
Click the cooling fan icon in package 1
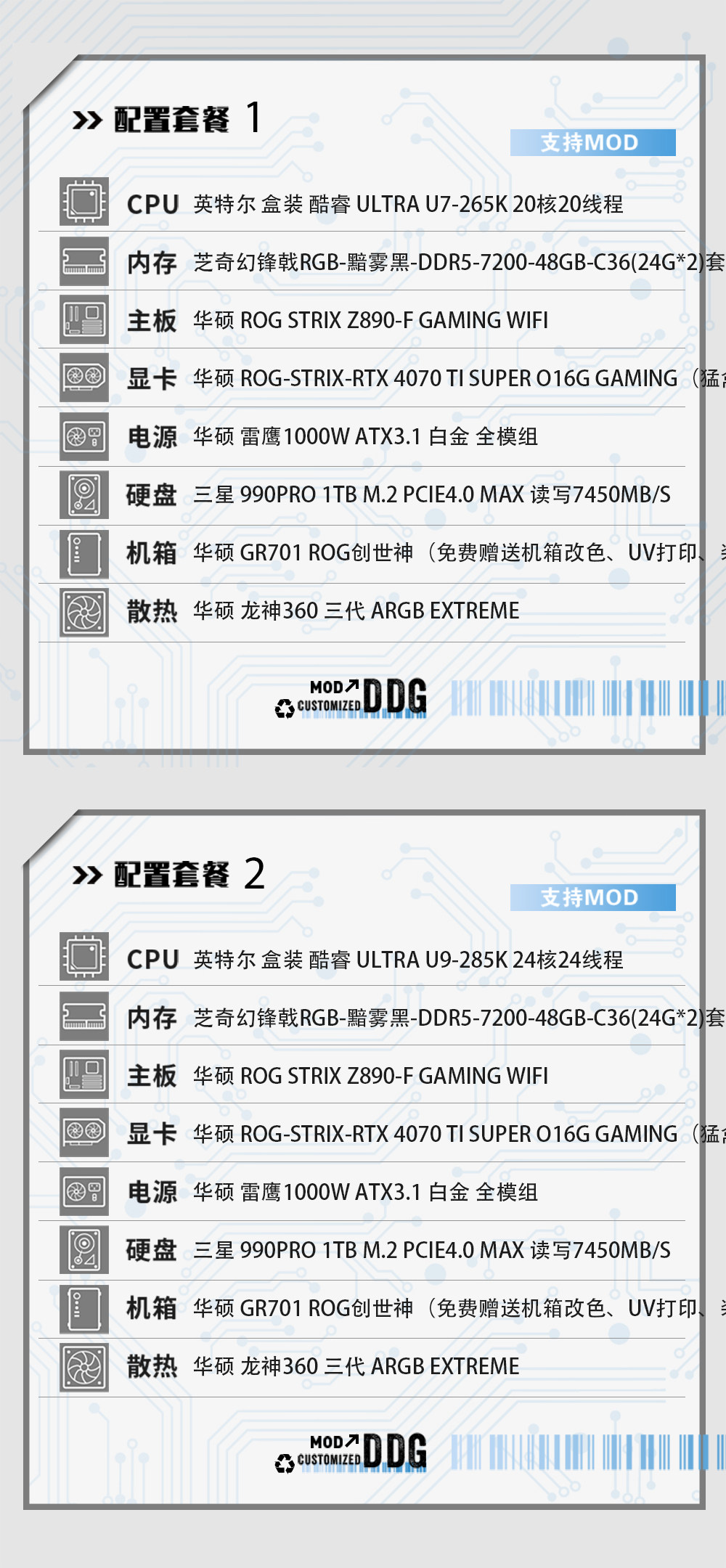[84, 613]
